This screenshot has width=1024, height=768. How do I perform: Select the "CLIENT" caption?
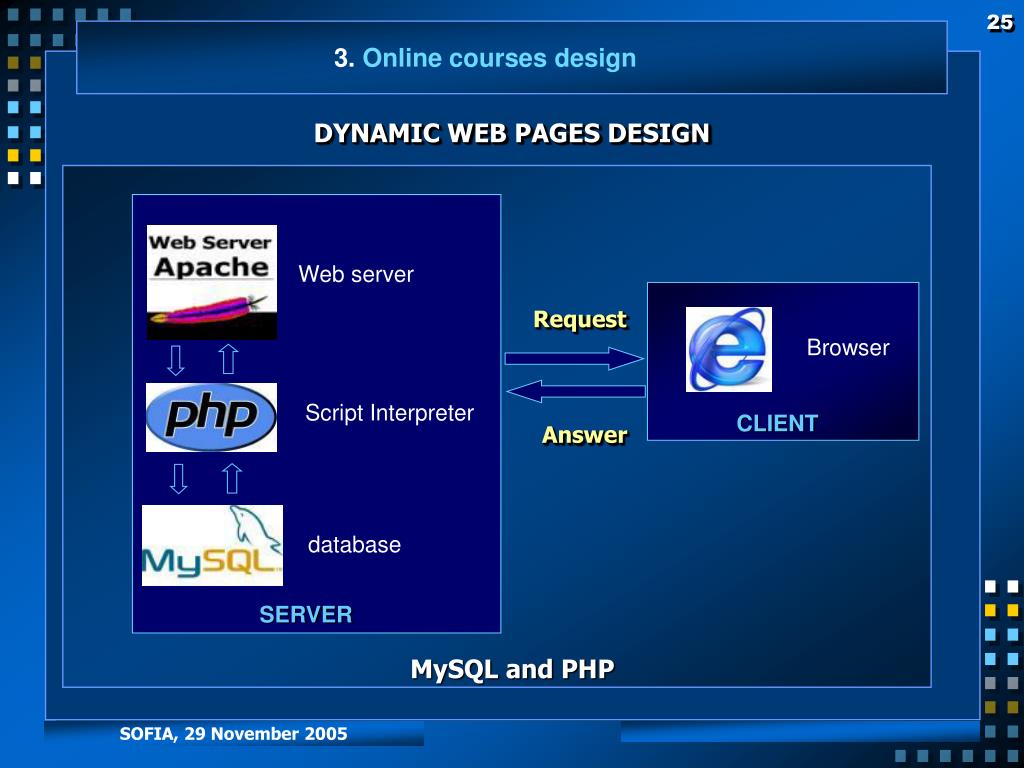[777, 423]
